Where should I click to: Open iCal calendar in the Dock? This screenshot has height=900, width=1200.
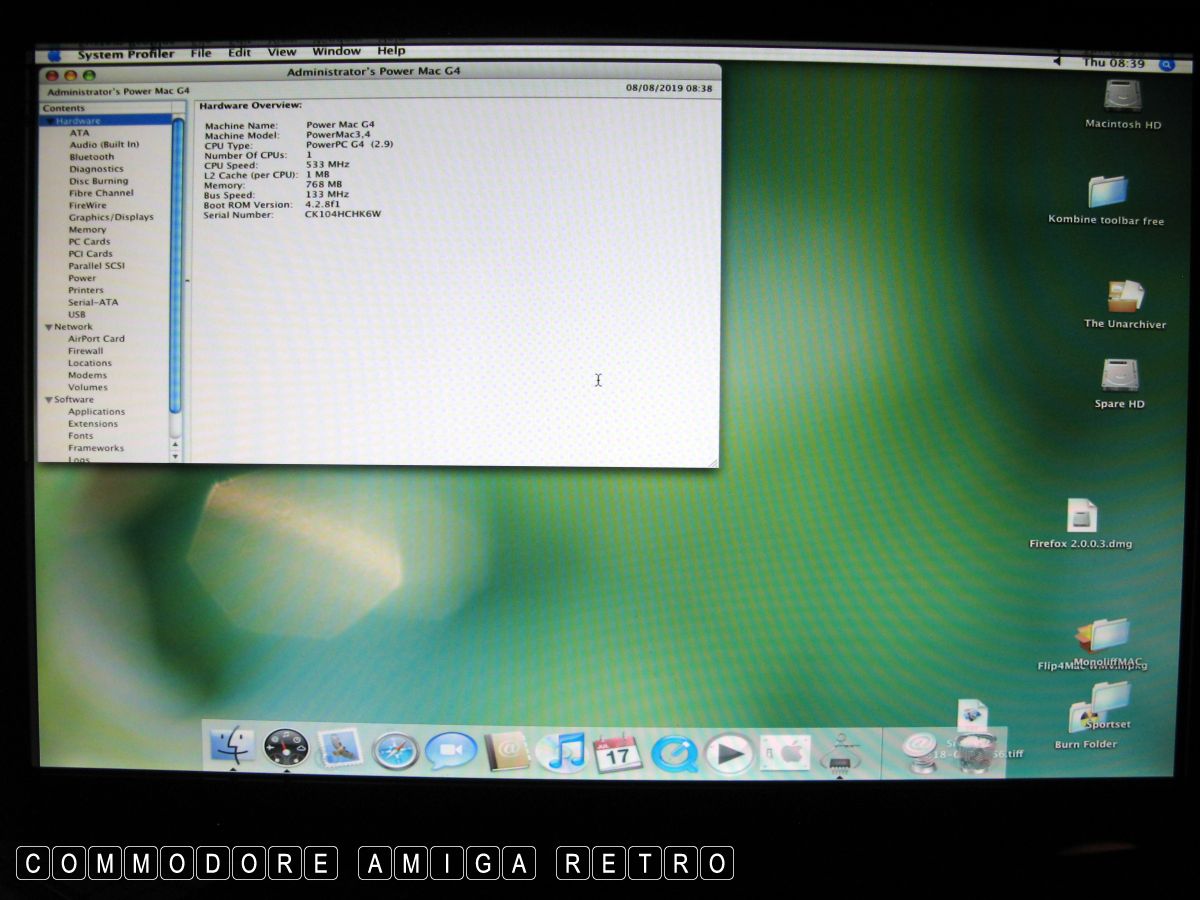[617, 753]
